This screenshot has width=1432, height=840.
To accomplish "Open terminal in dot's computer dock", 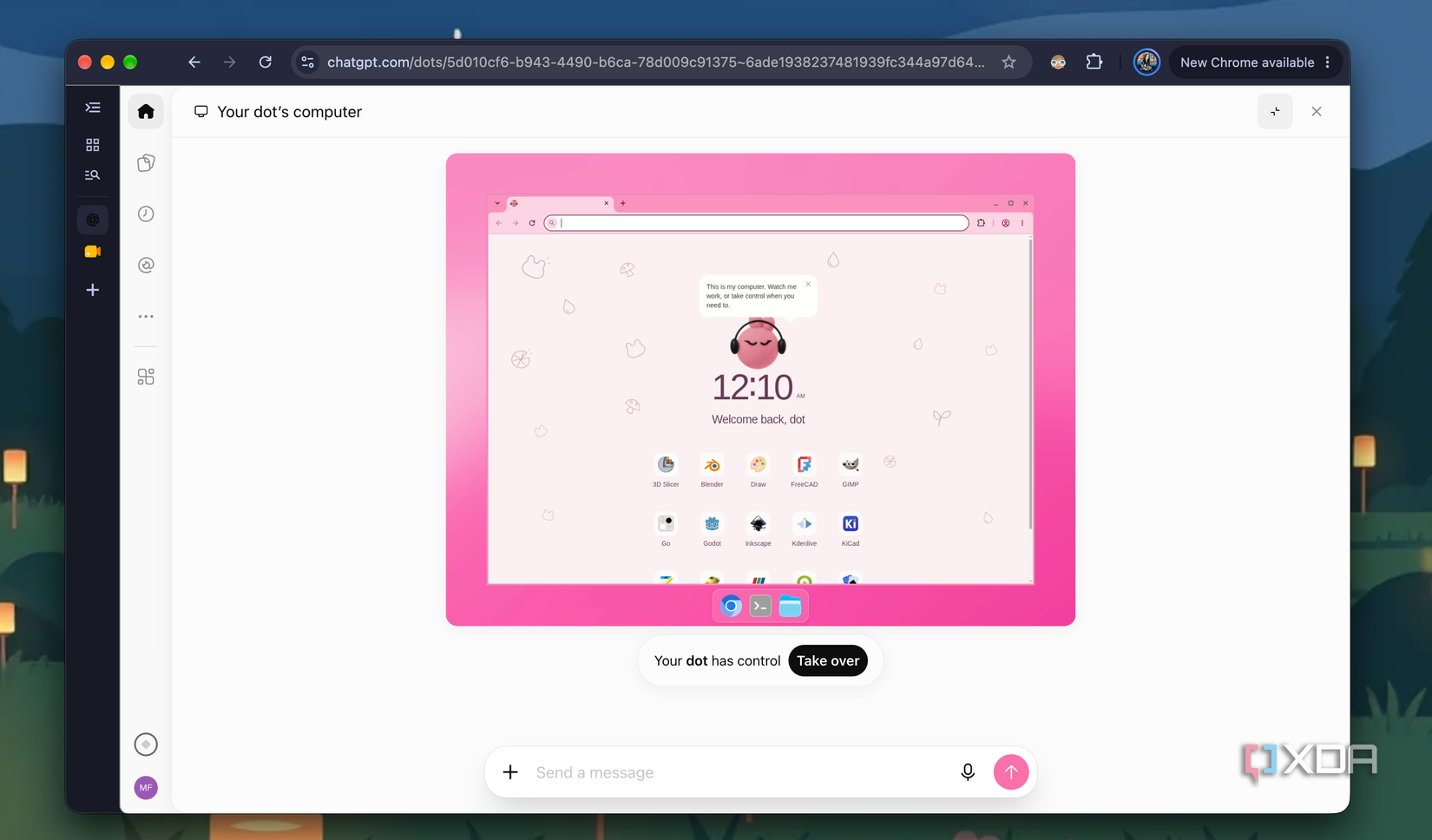I will pyautogui.click(x=760, y=607).
